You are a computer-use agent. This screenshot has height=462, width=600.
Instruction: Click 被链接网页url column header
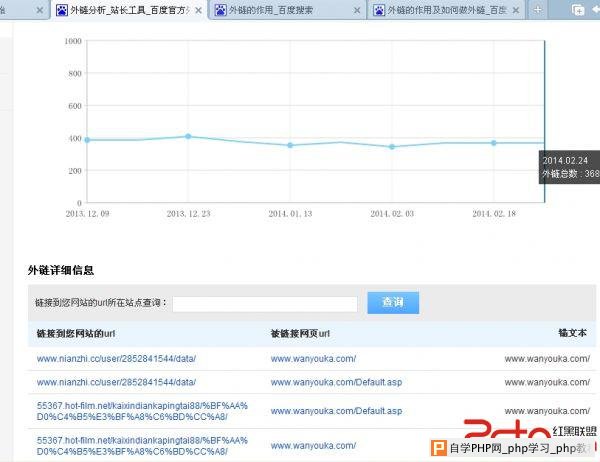point(300,333)
